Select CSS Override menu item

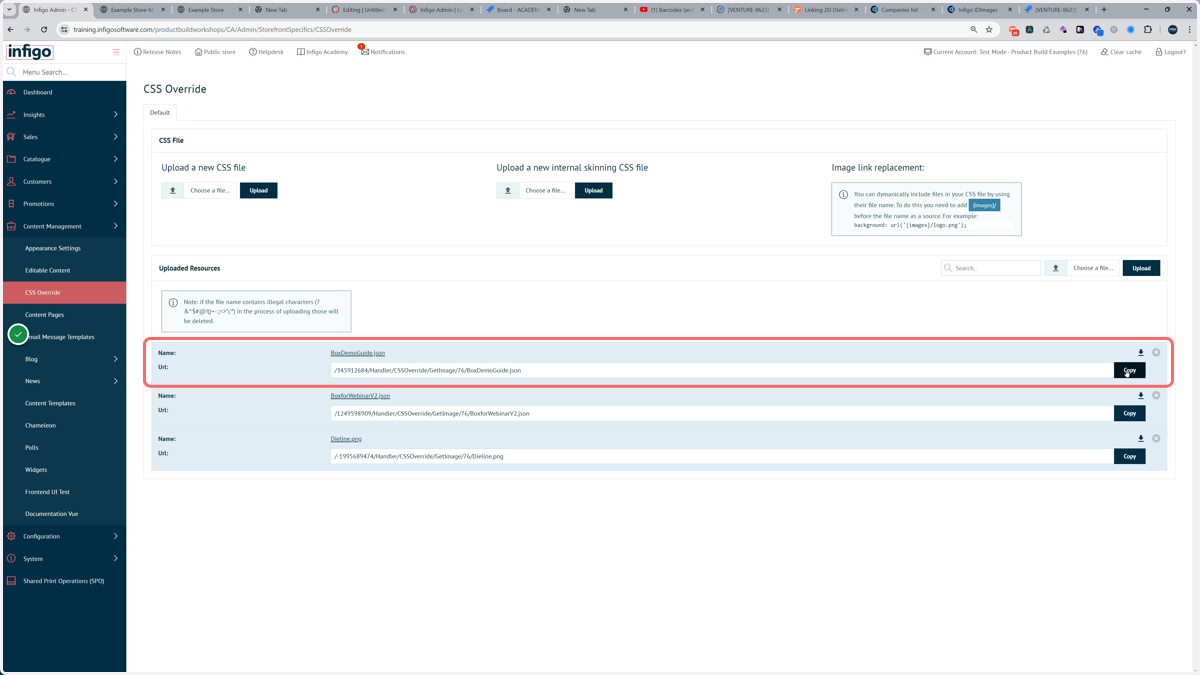pyautogui.click(x=64, y=293)
